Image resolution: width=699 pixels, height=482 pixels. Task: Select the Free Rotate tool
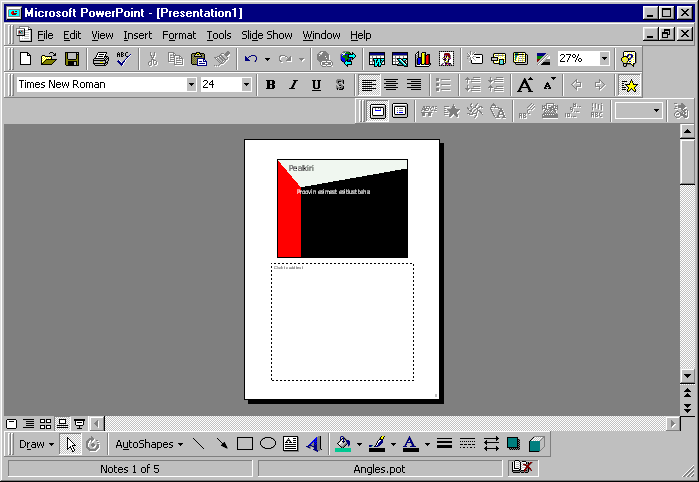coord(93,444)
